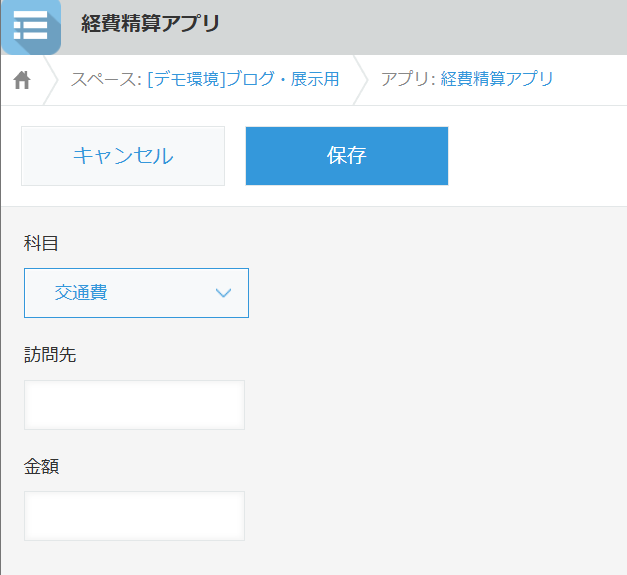
Task: Save the record with 保存 button
Action: tap(346, 156)
